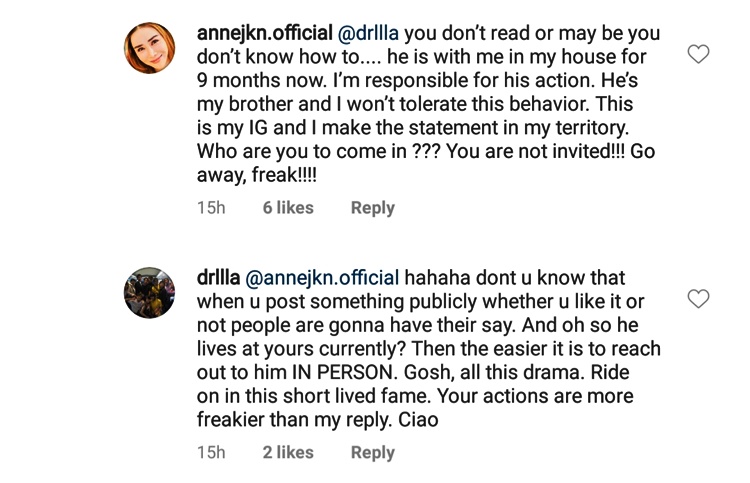Reply to annejkn.official's comment
The width and height of the screenshot is (750, 483).
[x=372, y=208]
